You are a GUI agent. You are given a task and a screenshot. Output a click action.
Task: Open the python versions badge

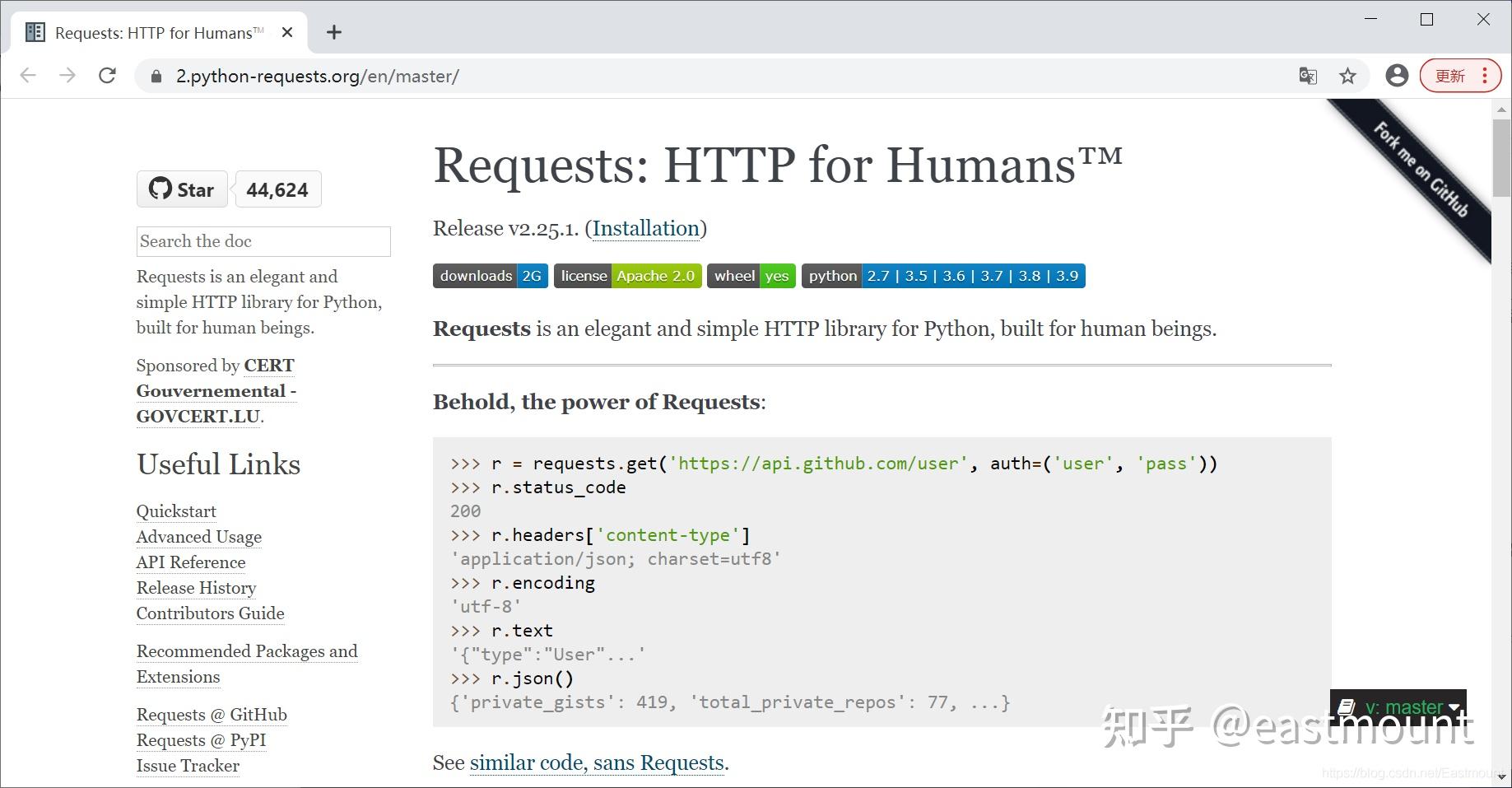pyautogui.click(x=943, y=276)
